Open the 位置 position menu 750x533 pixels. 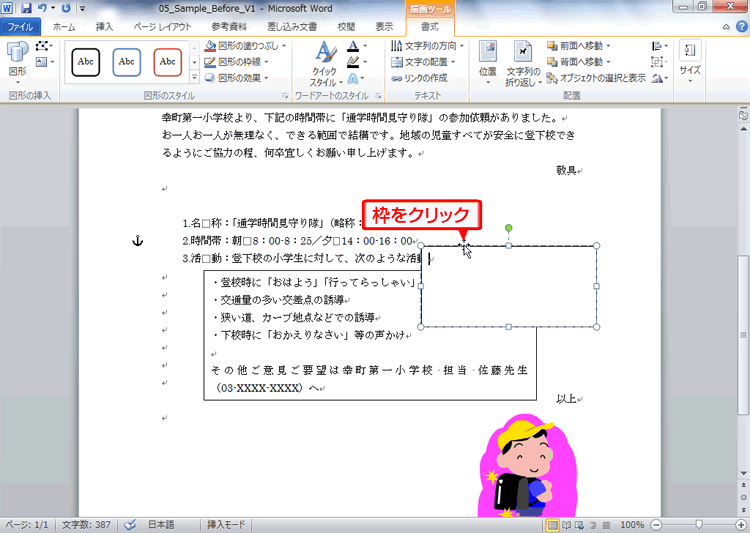pyautogui.click(x=488, y=64)
